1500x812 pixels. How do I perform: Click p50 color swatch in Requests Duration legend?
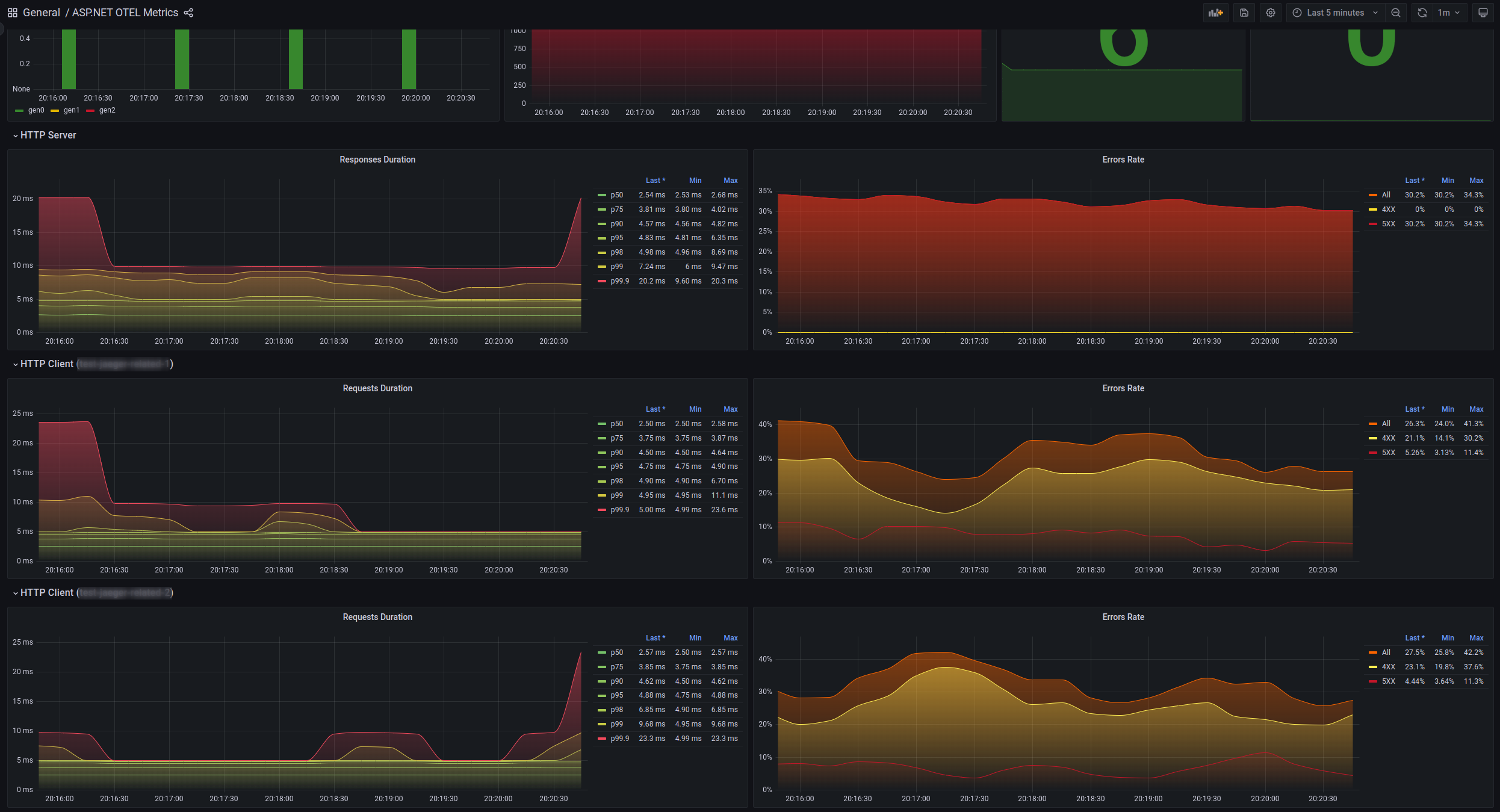[x=601, y=424]
